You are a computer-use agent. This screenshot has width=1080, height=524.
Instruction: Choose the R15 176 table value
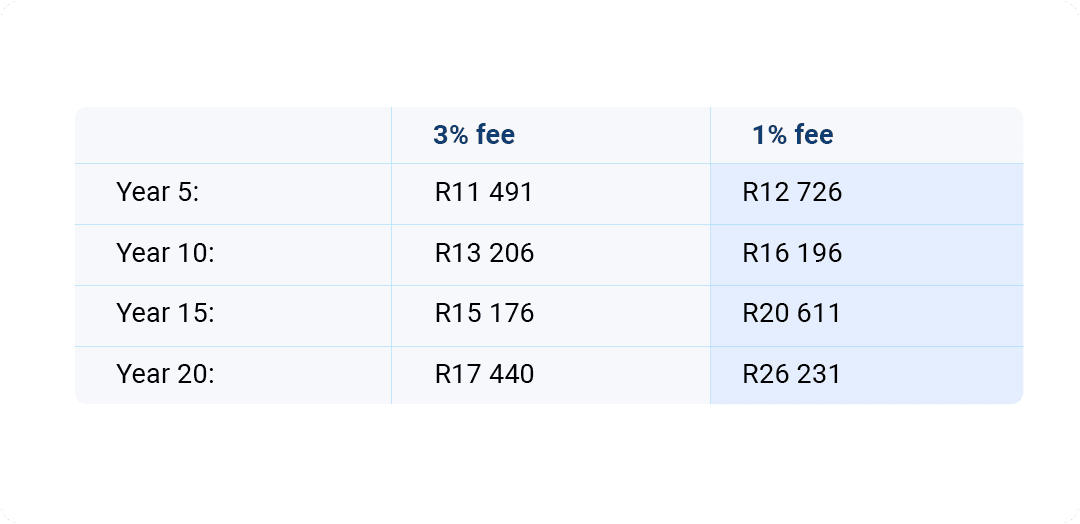tap(484, 313)
